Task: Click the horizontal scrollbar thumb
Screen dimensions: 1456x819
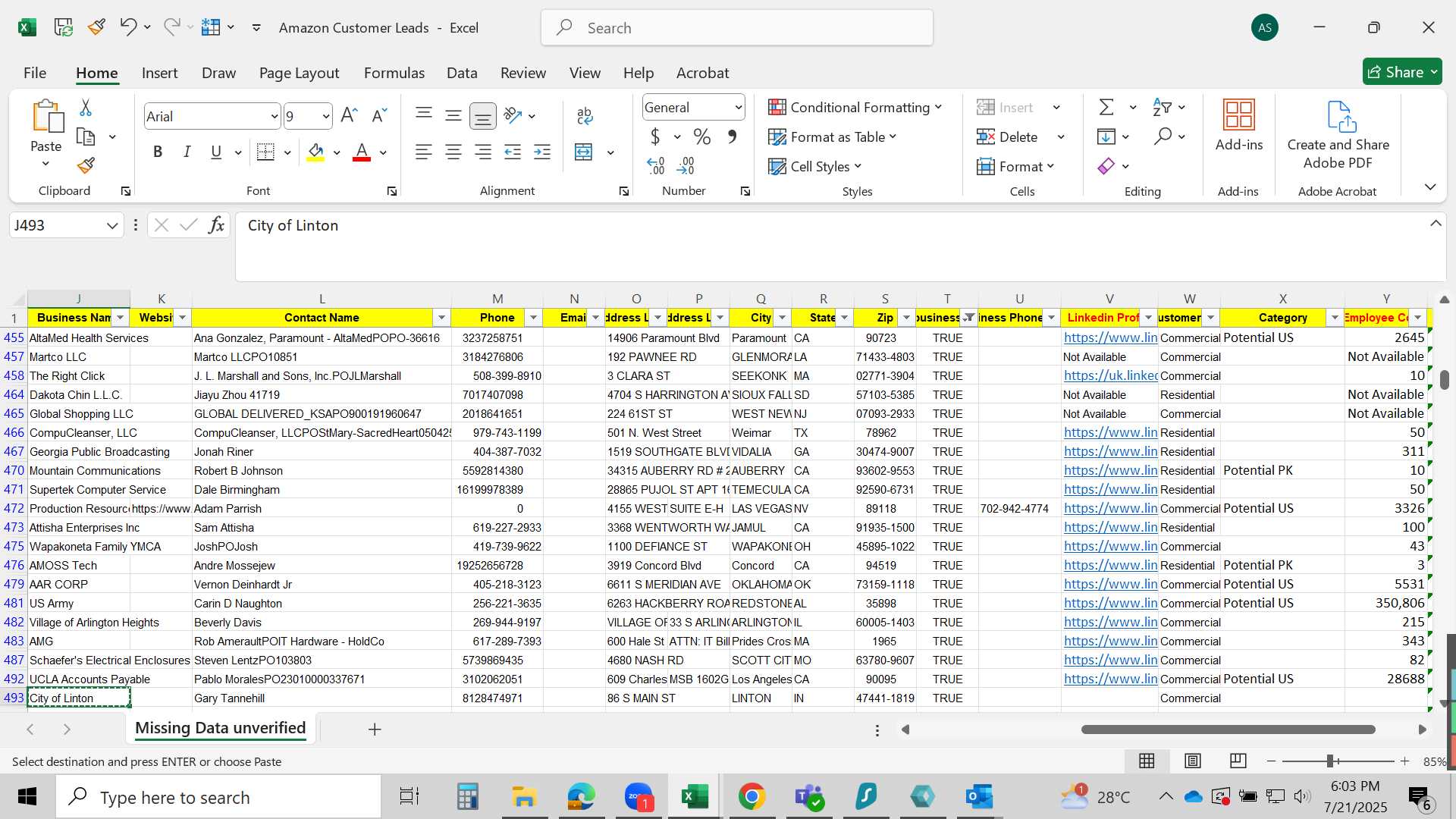Action: [x=1228, y=730]
